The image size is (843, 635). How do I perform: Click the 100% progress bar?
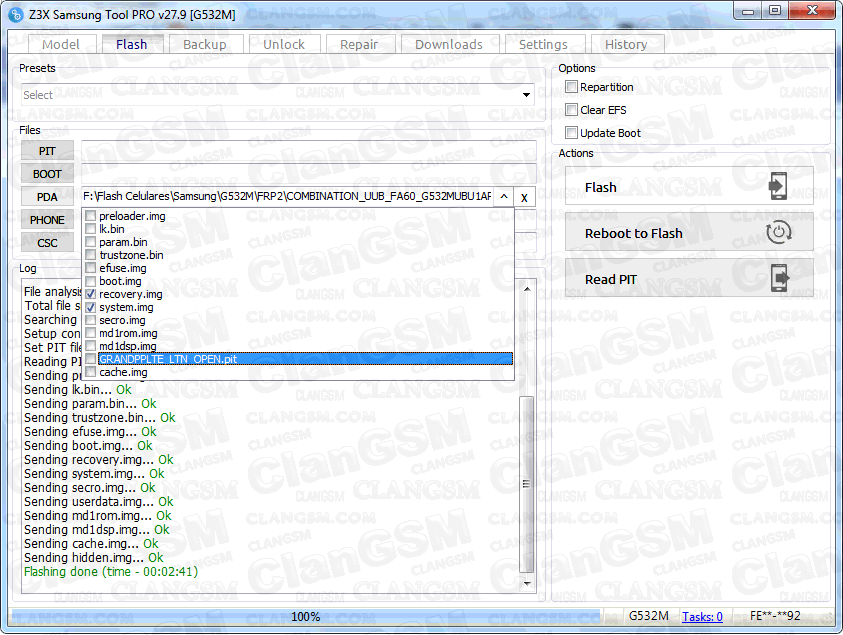tap(305, 617)
